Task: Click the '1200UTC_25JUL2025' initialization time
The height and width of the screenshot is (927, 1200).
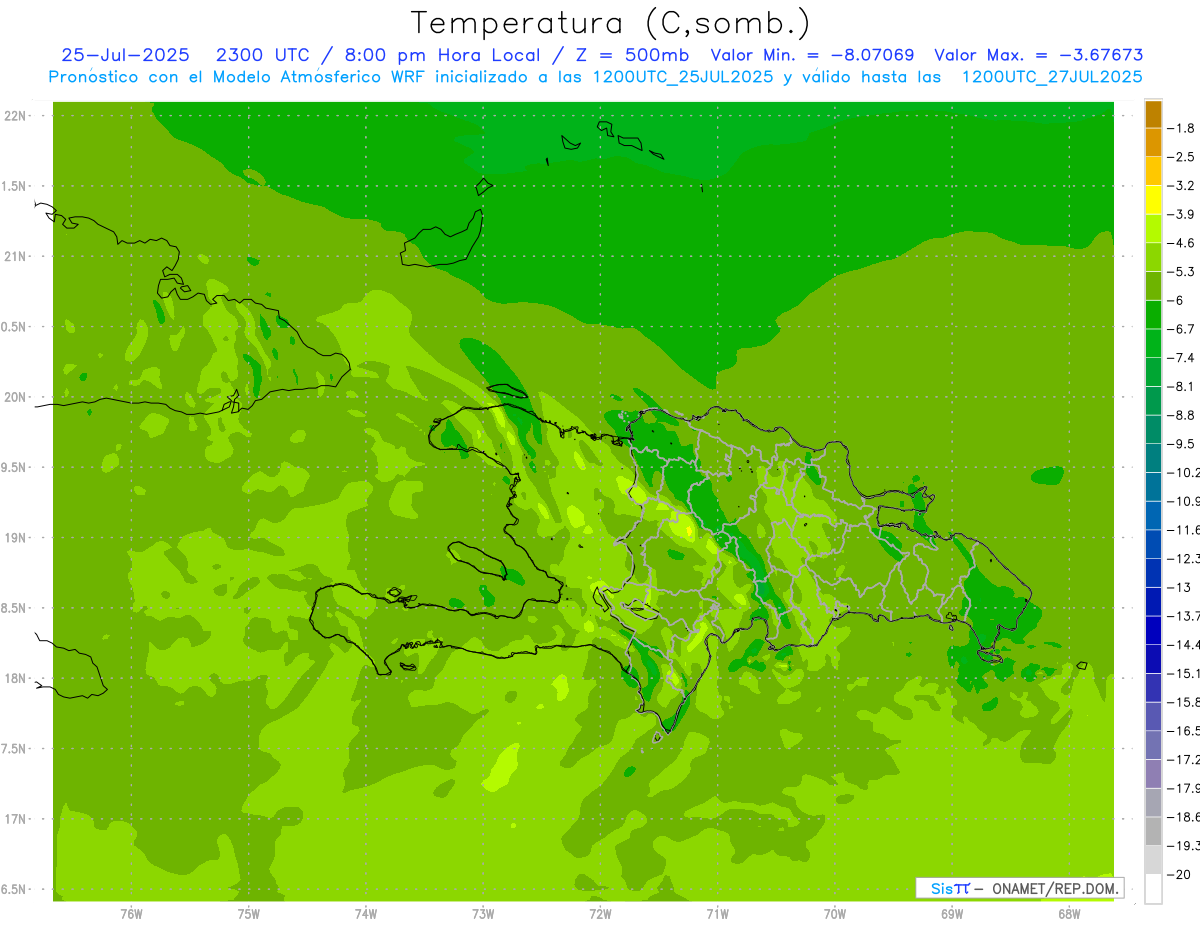Action: point(683,77)
